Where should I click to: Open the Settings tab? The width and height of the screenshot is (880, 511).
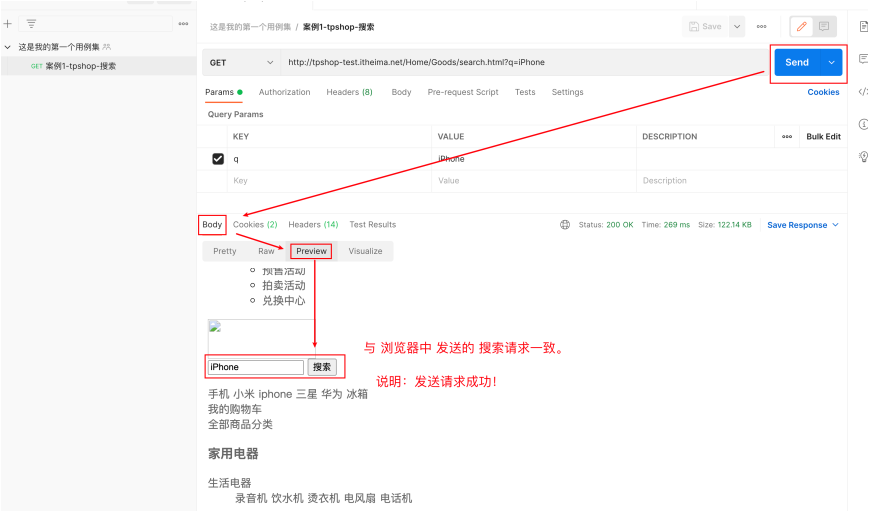pos(567,92)
